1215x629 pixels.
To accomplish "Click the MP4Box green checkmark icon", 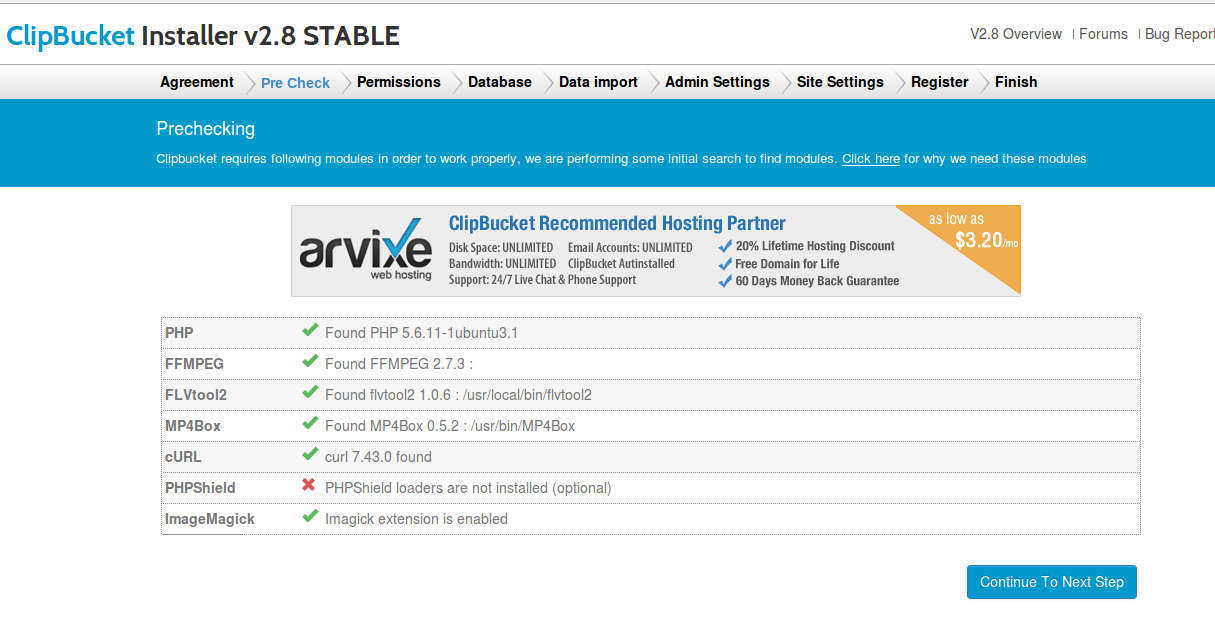I will [x=310, y=423].
